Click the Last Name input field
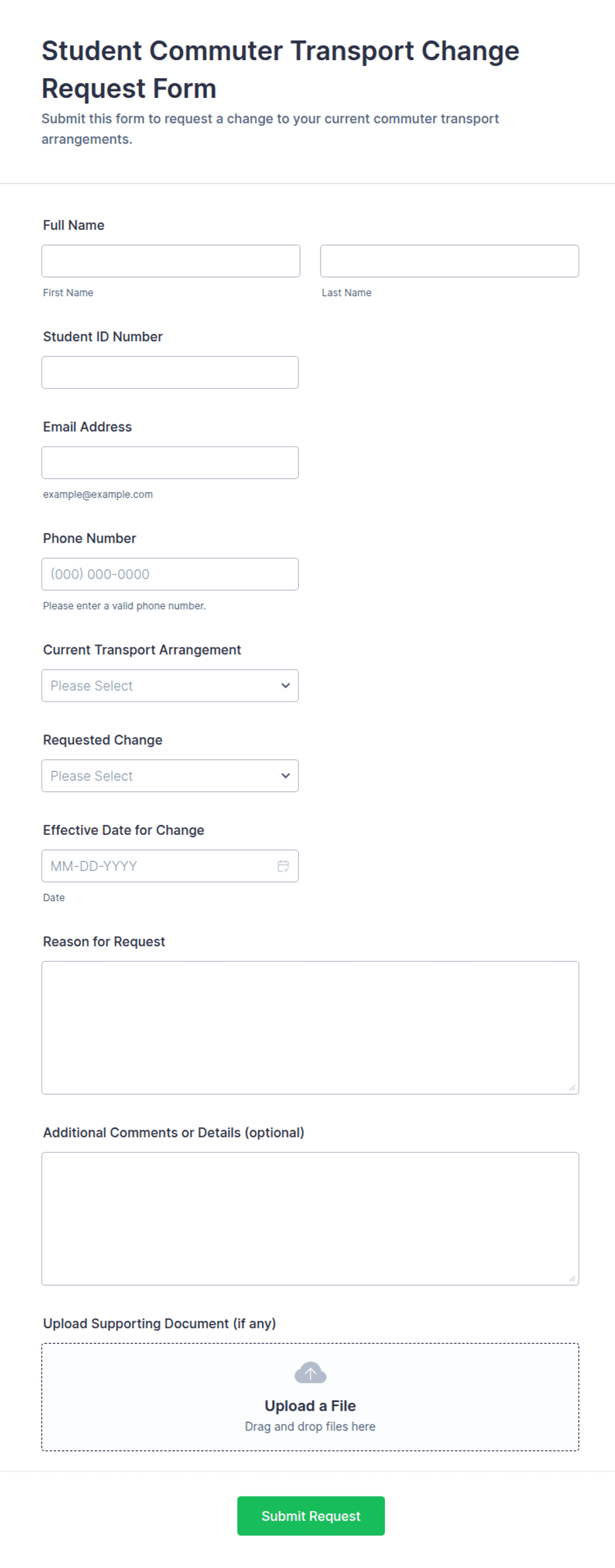The image size is (615, 1568). click(450, 261)
